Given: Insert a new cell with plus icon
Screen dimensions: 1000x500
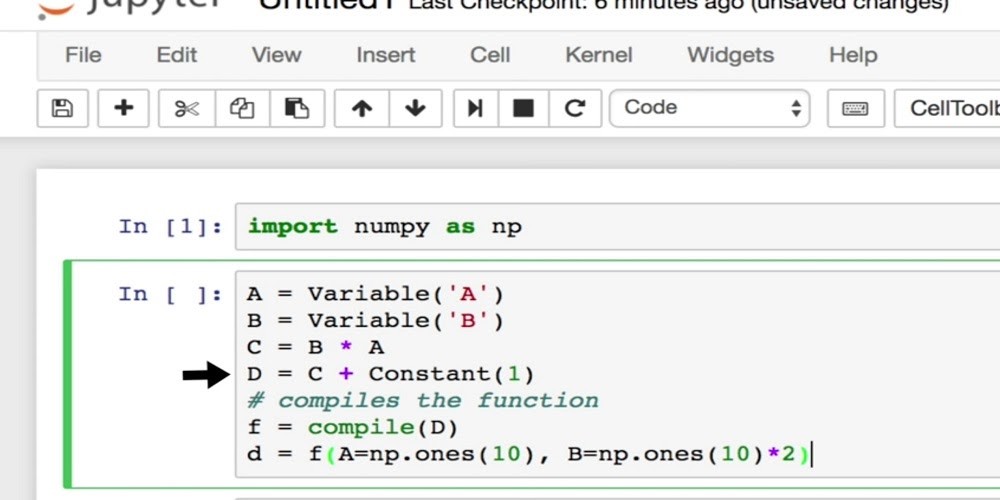Looking at the screenshot, I should [x=124, y=108].
